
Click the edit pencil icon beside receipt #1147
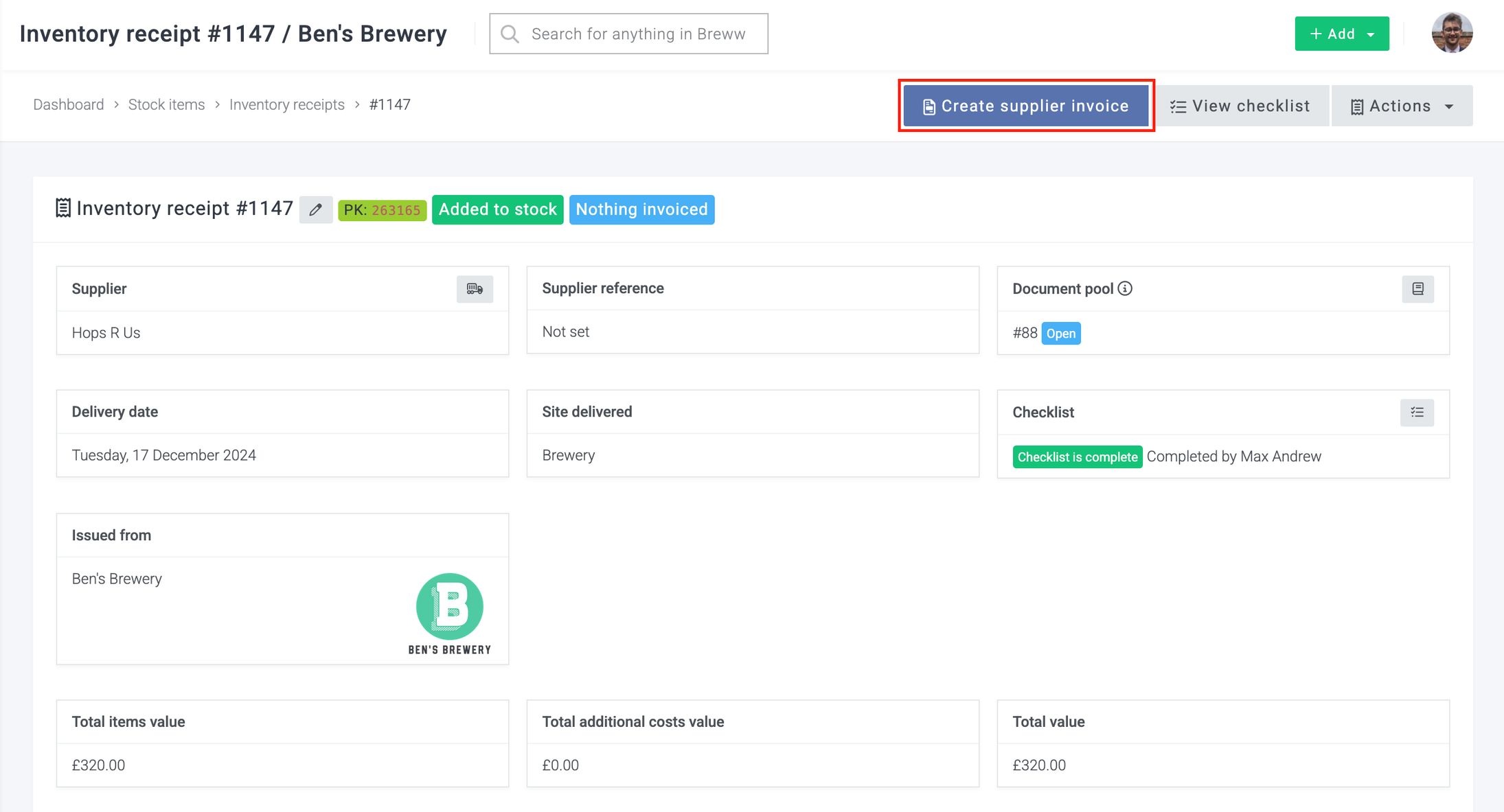[x=316, y=209]
